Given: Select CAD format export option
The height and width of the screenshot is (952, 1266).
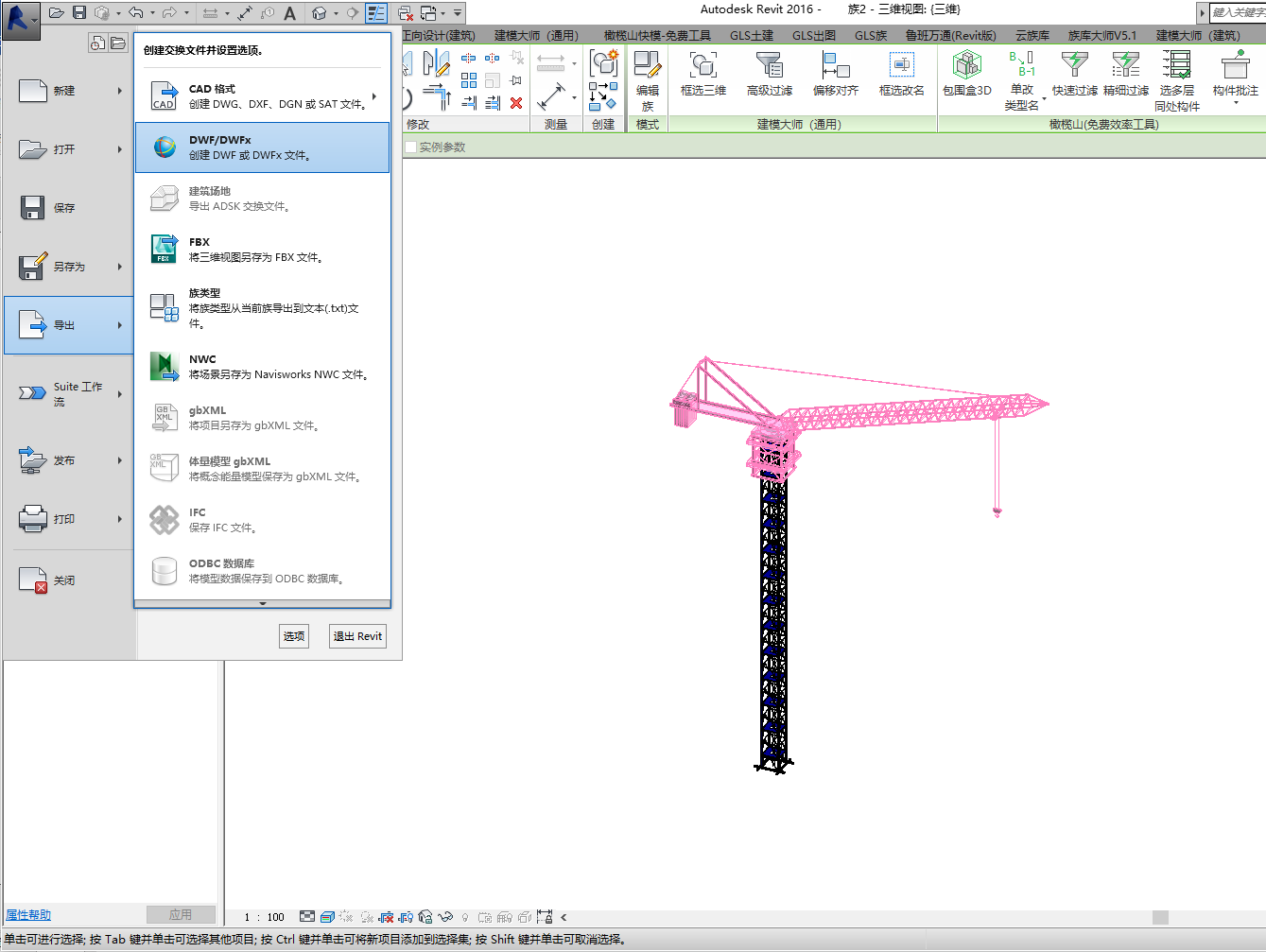Looking at the screenshot, I should tap(262, 96).
